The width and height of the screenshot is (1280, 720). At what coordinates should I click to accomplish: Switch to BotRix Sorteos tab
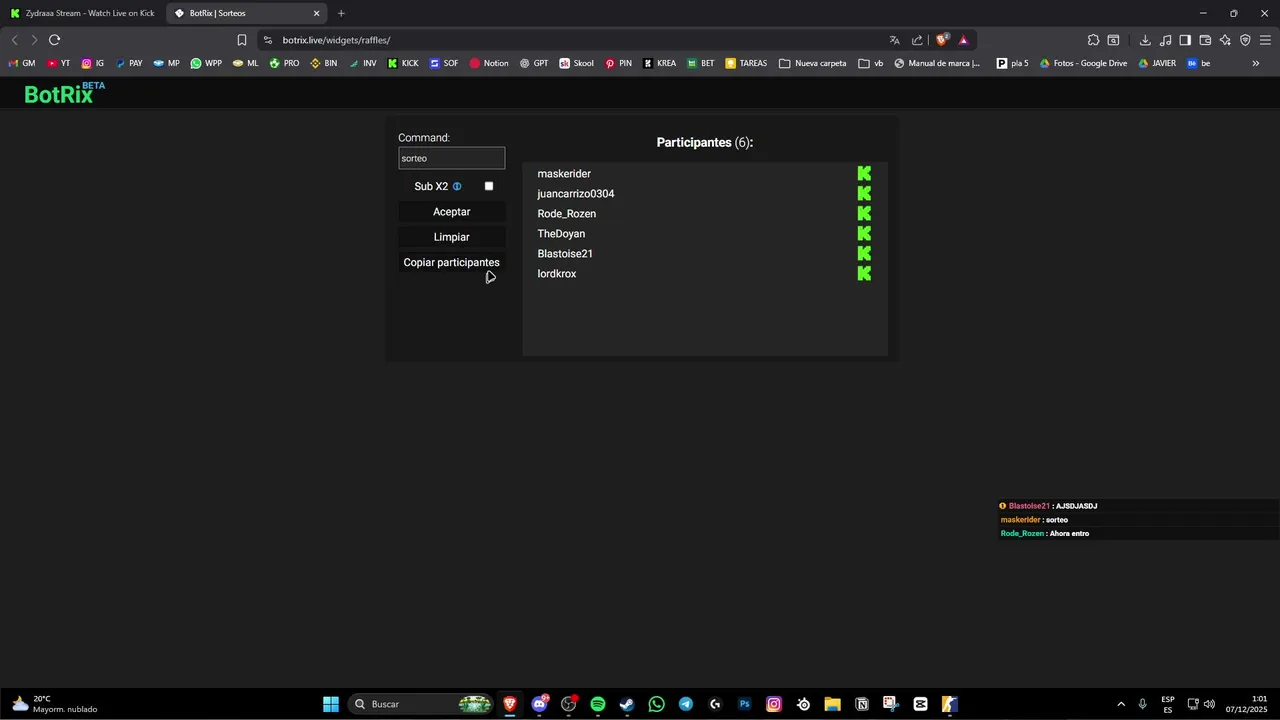coord(247,13)
